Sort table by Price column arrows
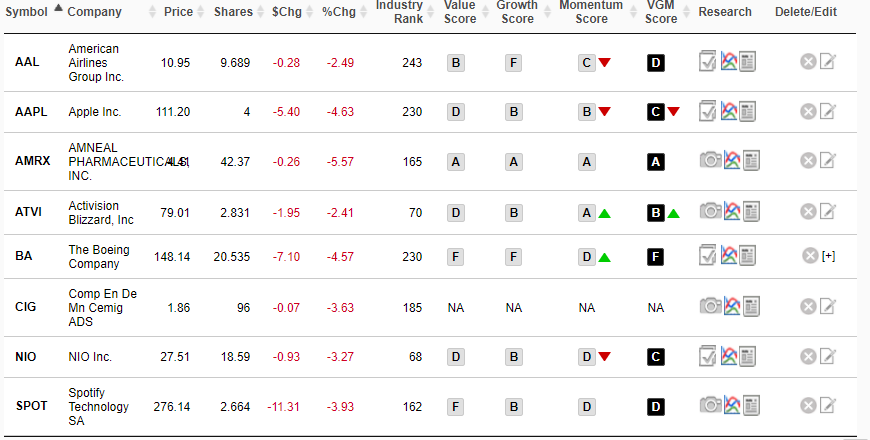Screen dimensions: 870x440 (201, 12)
